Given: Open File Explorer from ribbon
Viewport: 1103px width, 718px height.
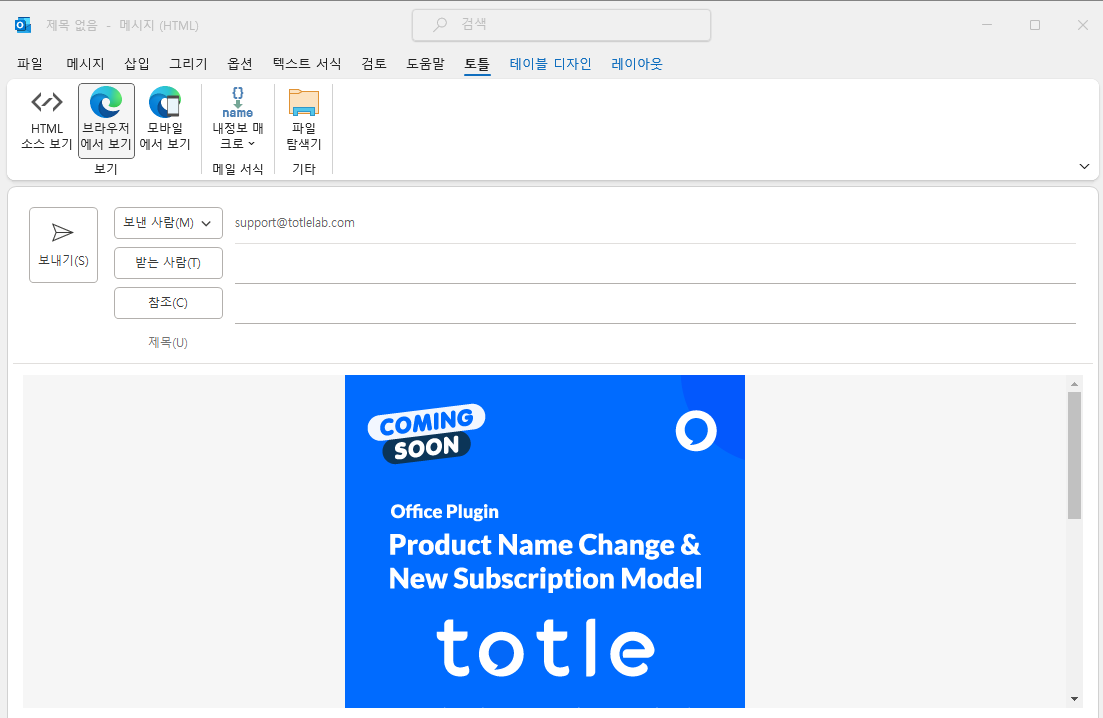Looking at the screenshot, I should click(x=304, y=120).
